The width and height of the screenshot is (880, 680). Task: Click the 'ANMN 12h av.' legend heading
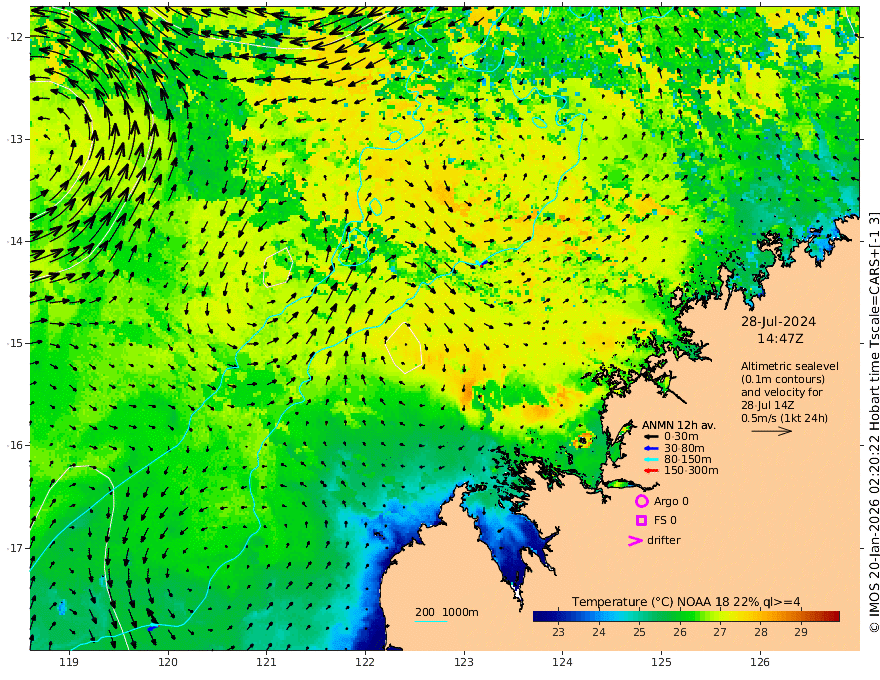pyautogui.click(x=679, y=425)
